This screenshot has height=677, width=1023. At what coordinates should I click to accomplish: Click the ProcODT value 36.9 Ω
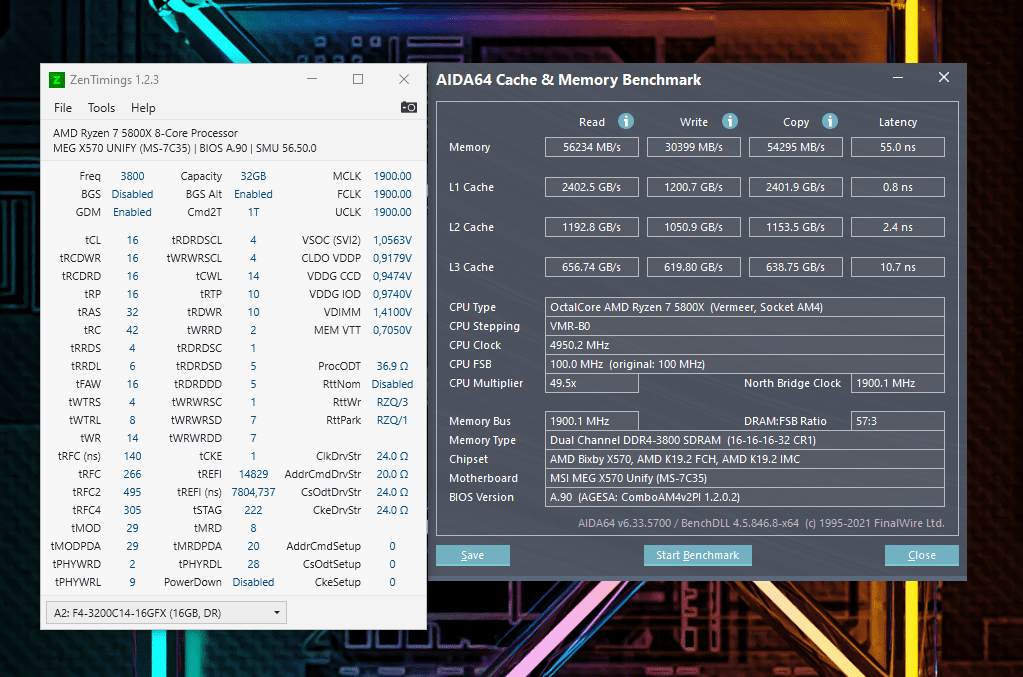392,366
